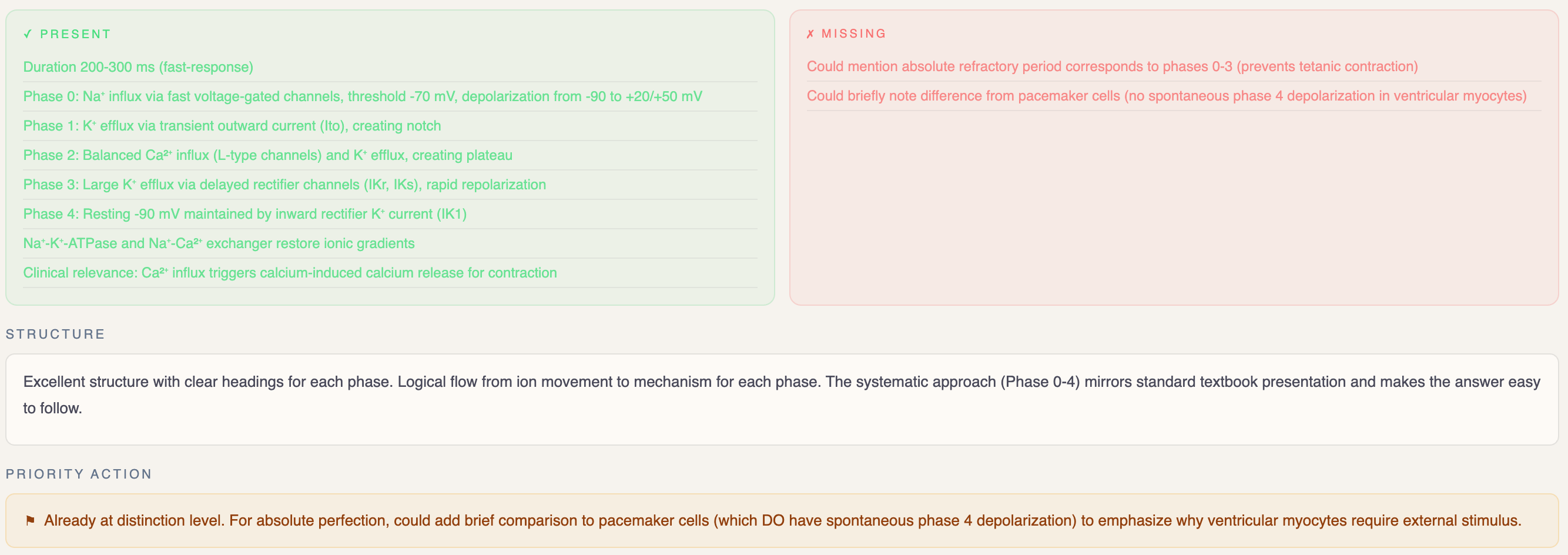This screenshot has height=555, width=1568.
Task: Select the Phase 2 plateau item
Action: pyautogui.click(x=268, y=155)
